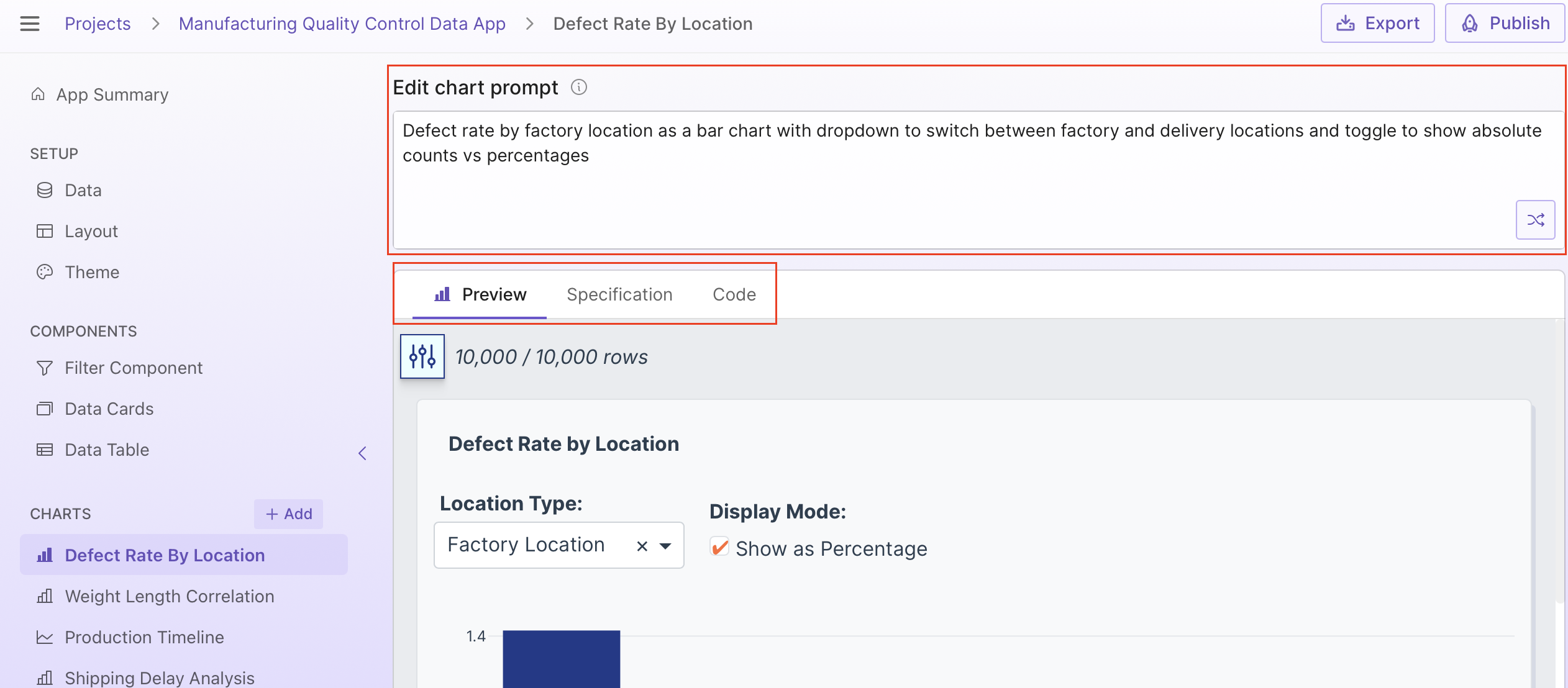Viewport: 1568px width, 688px height.
Task: Open the hamburger menu icon
Action: 29,24
